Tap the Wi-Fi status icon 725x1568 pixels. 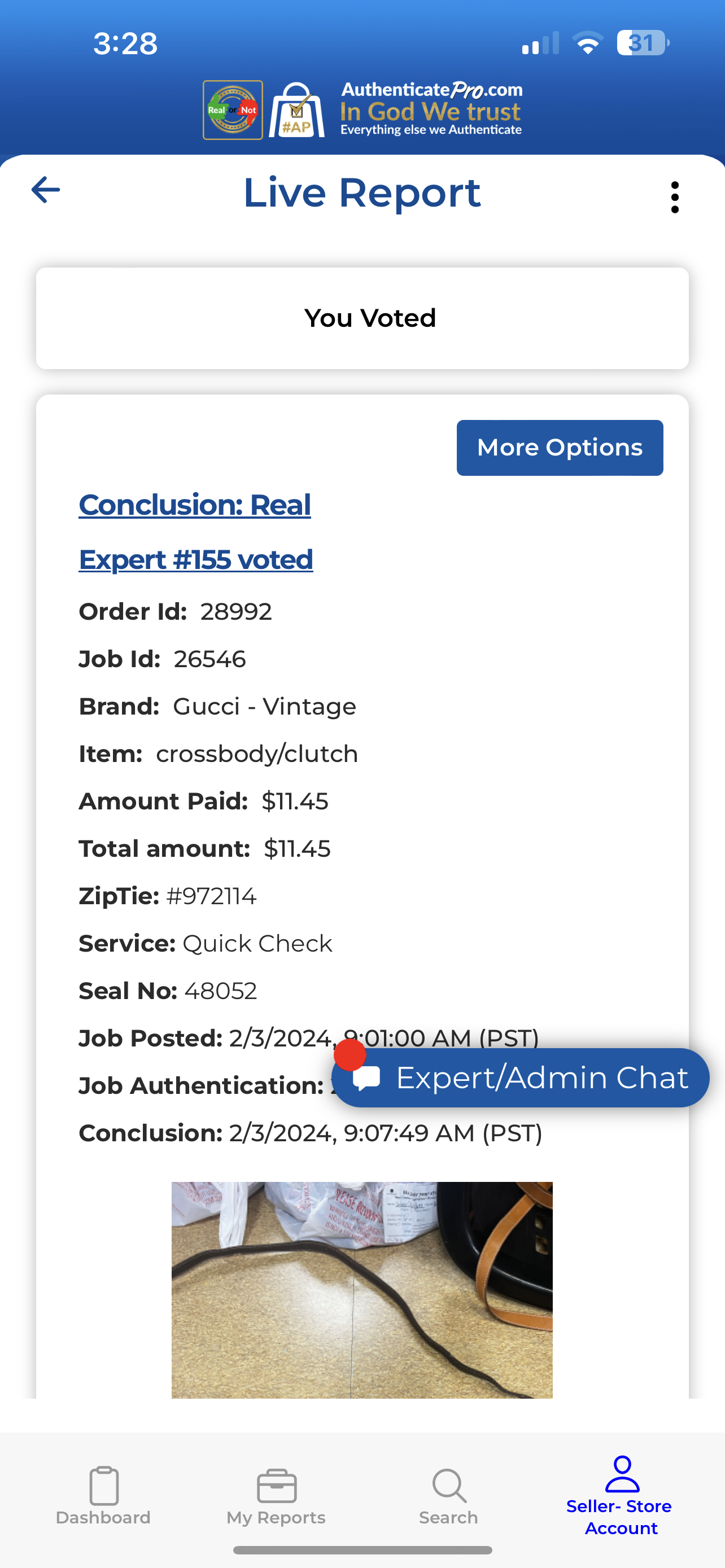587,44
